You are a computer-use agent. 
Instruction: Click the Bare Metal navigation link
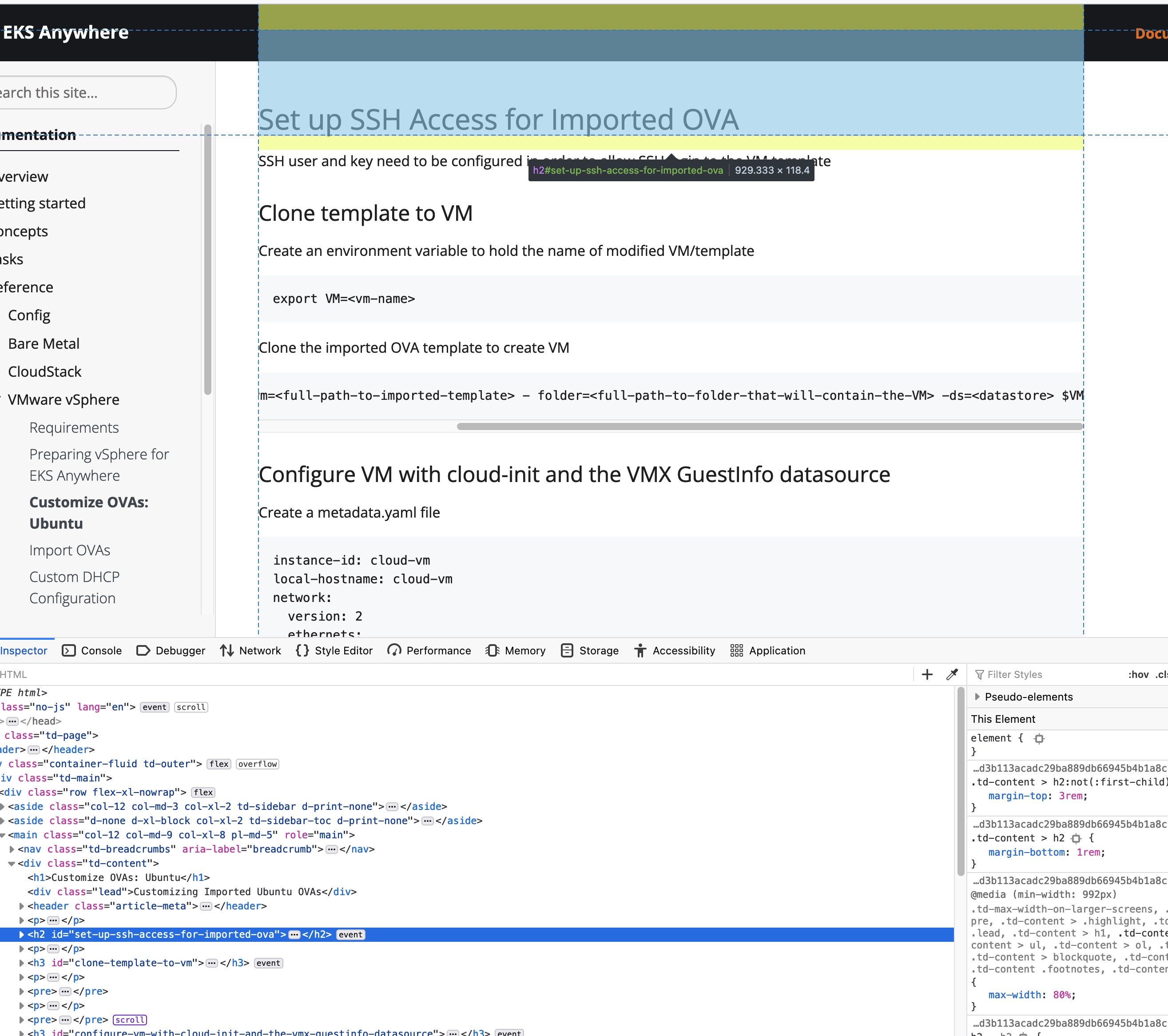[x=44, y=343]
